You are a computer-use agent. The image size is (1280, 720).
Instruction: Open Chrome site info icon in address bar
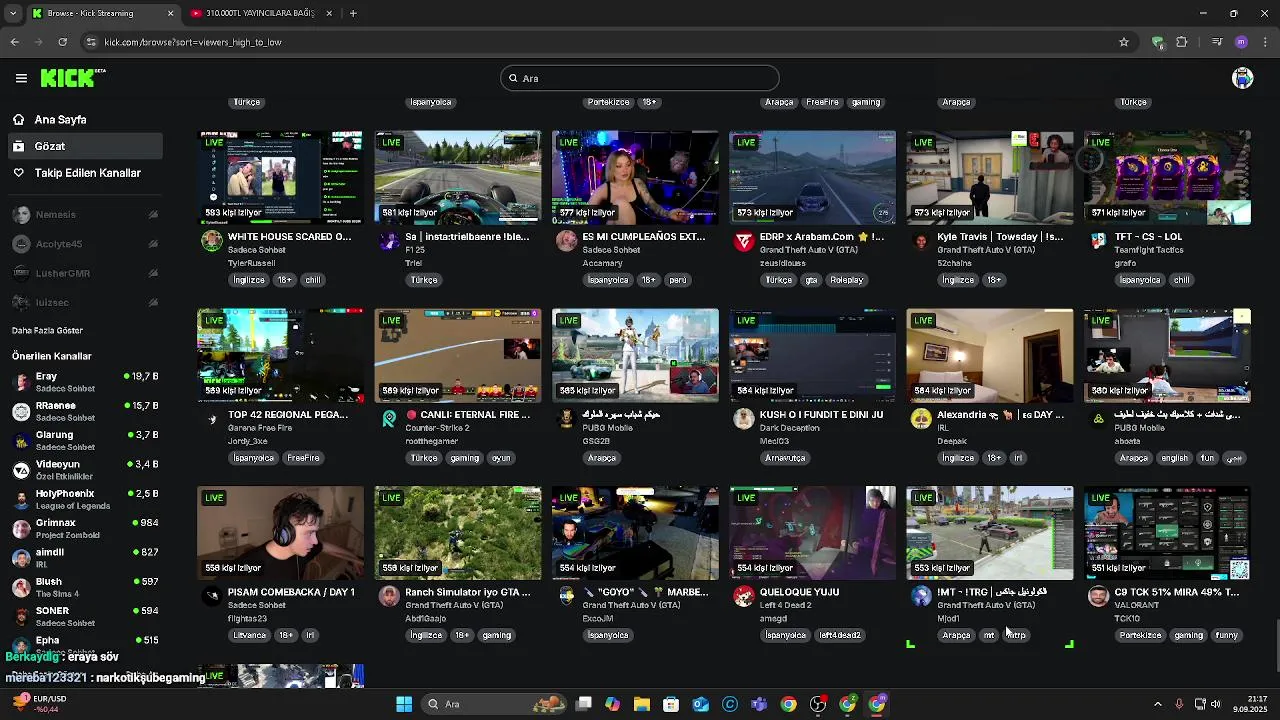[x=92, y=42]
